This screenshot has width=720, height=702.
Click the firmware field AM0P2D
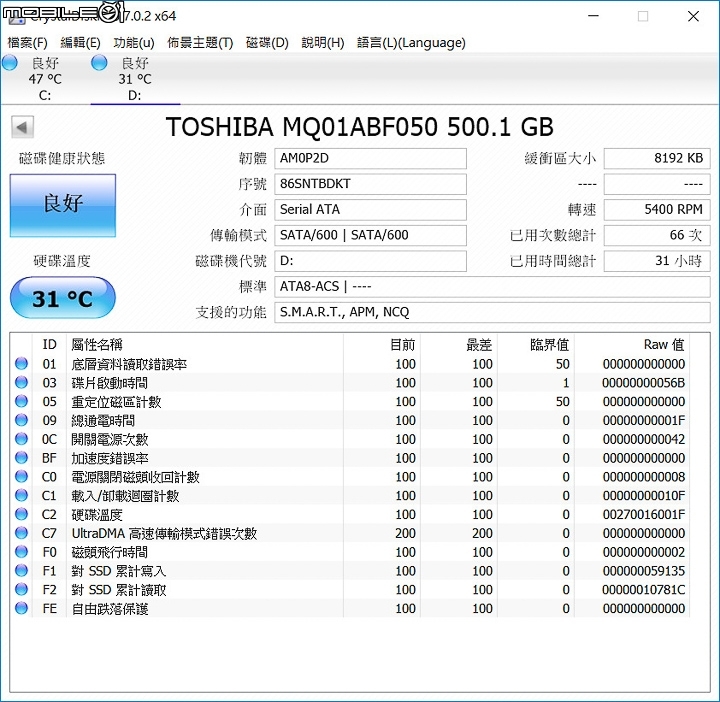pos(371,158)
